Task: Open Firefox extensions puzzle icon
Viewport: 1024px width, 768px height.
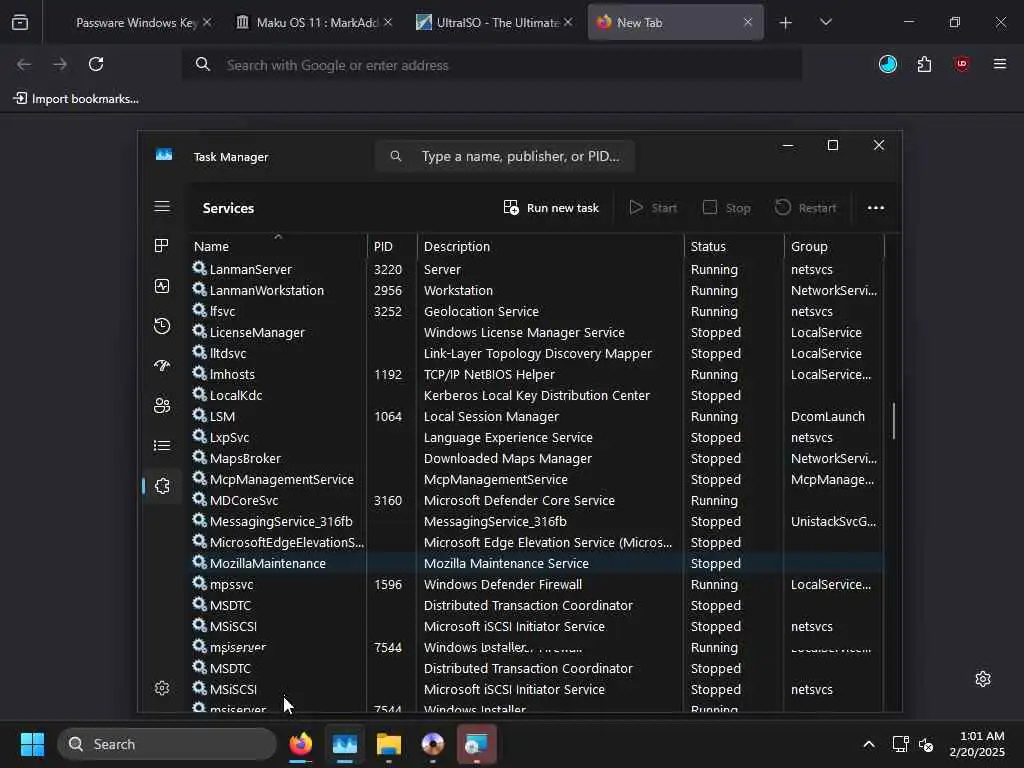Action: click(924, 64)
